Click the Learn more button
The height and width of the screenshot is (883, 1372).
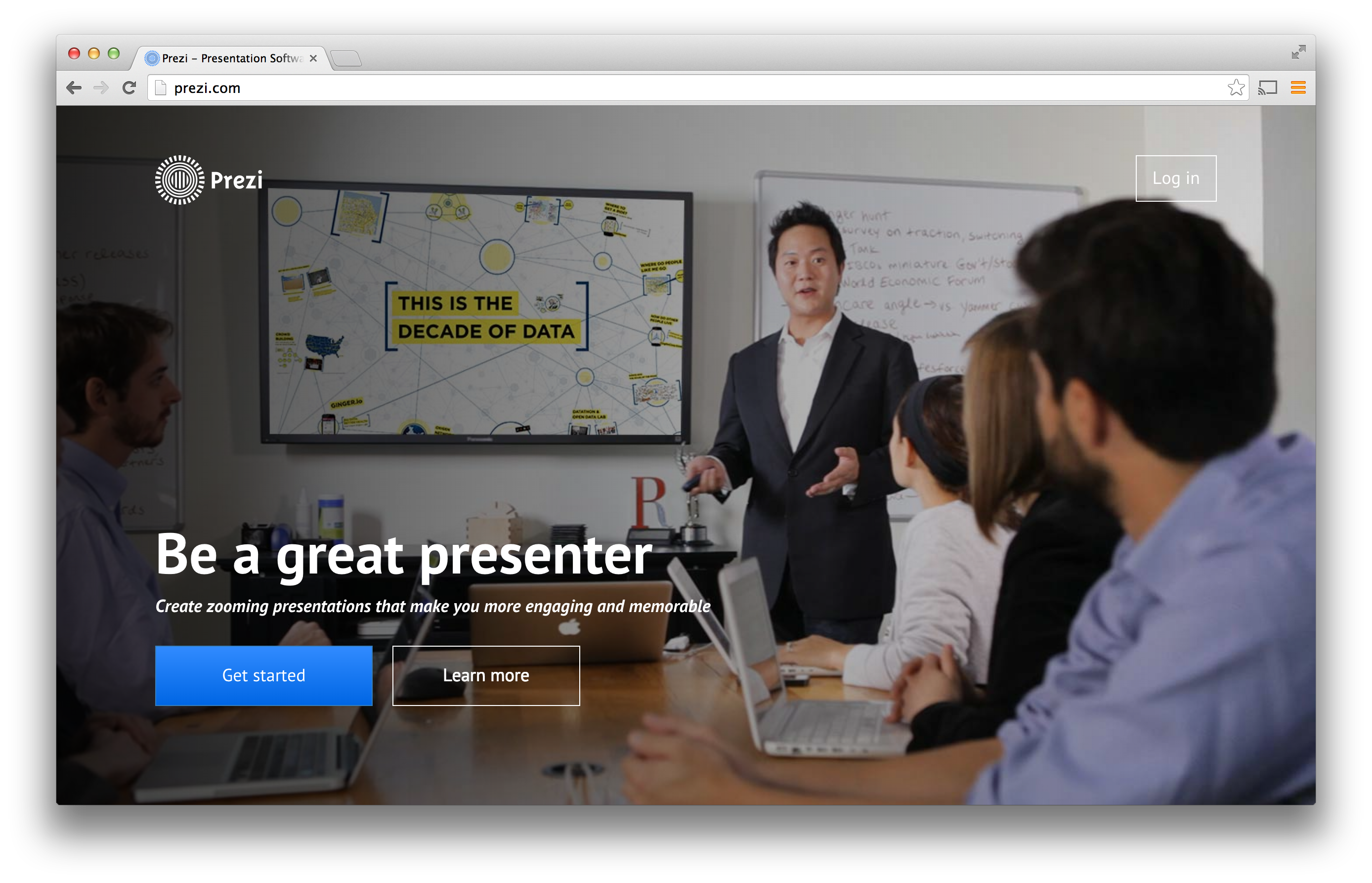[486, 675]
